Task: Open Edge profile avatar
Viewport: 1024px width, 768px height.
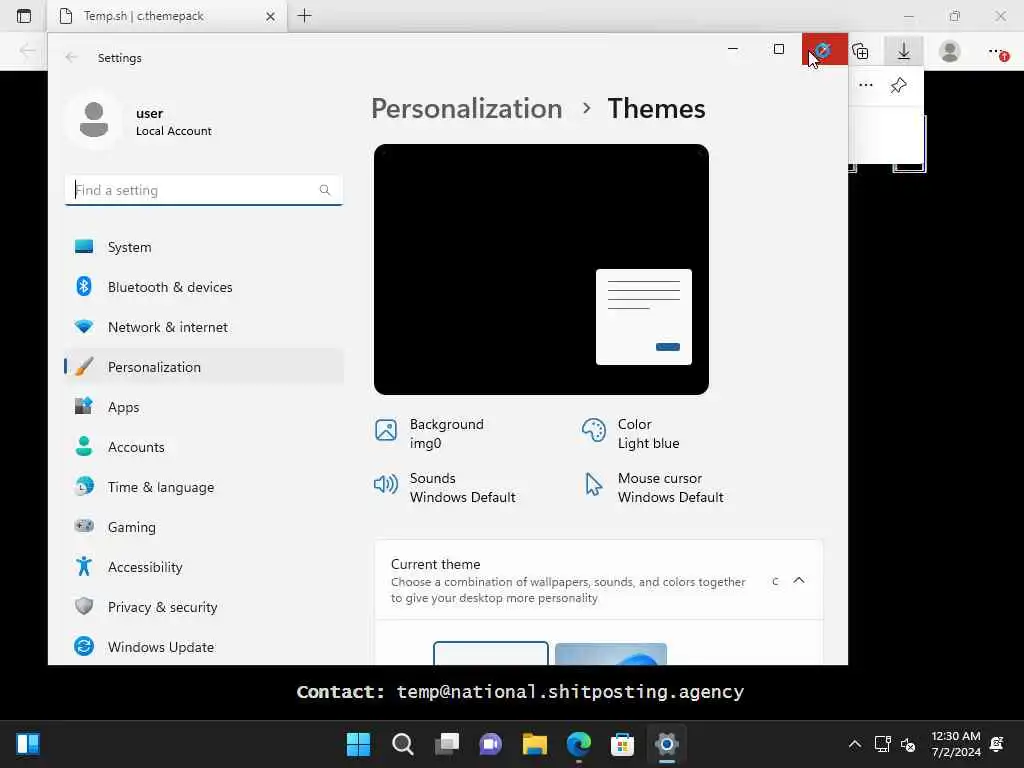Action: tap(950, 50)
